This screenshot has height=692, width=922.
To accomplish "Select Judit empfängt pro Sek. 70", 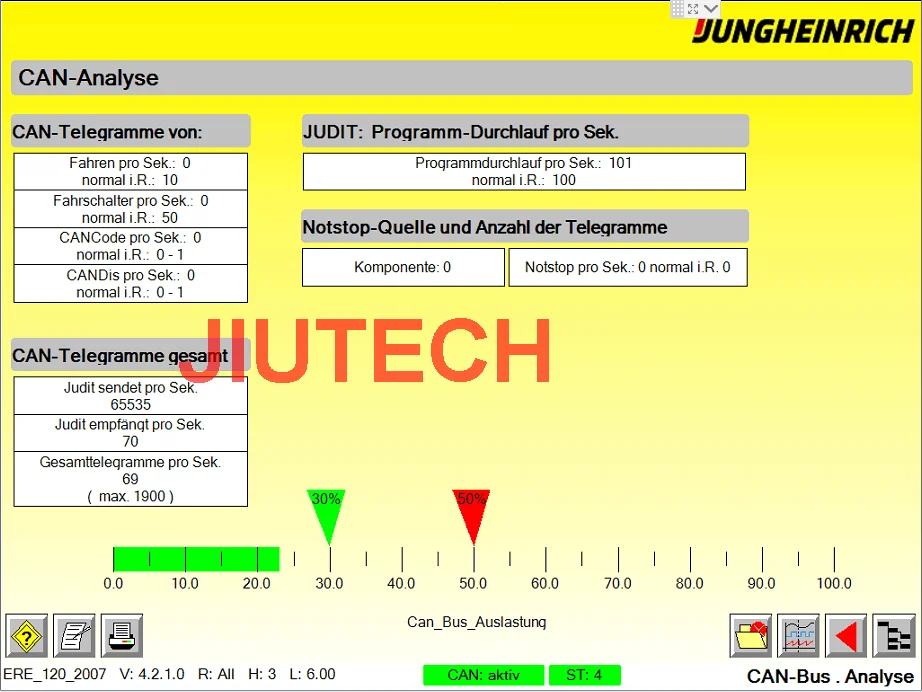I will point(131,433).
